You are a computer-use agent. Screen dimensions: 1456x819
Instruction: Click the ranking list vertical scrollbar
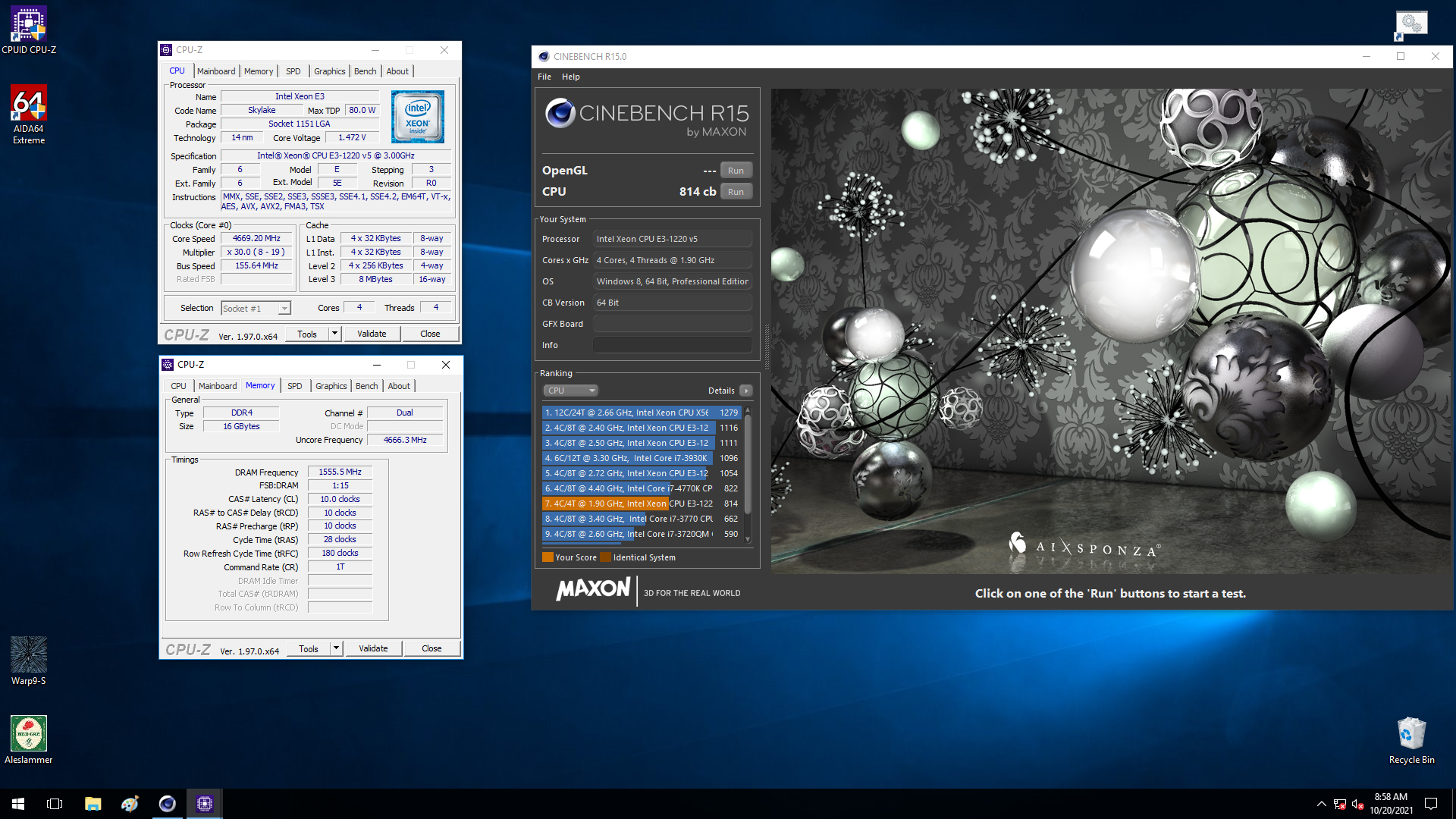click(x=748, y=474)
